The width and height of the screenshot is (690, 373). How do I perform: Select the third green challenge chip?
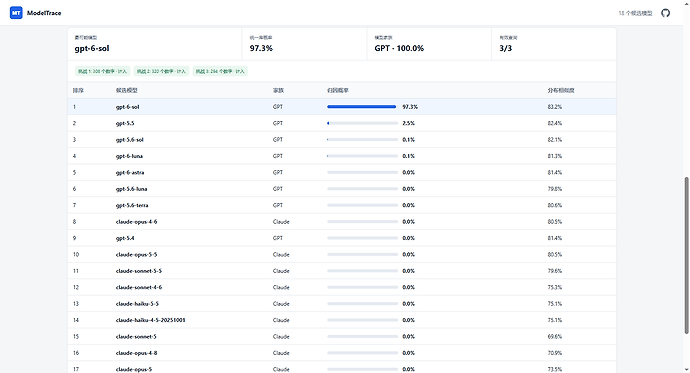[x=220, y=71]
